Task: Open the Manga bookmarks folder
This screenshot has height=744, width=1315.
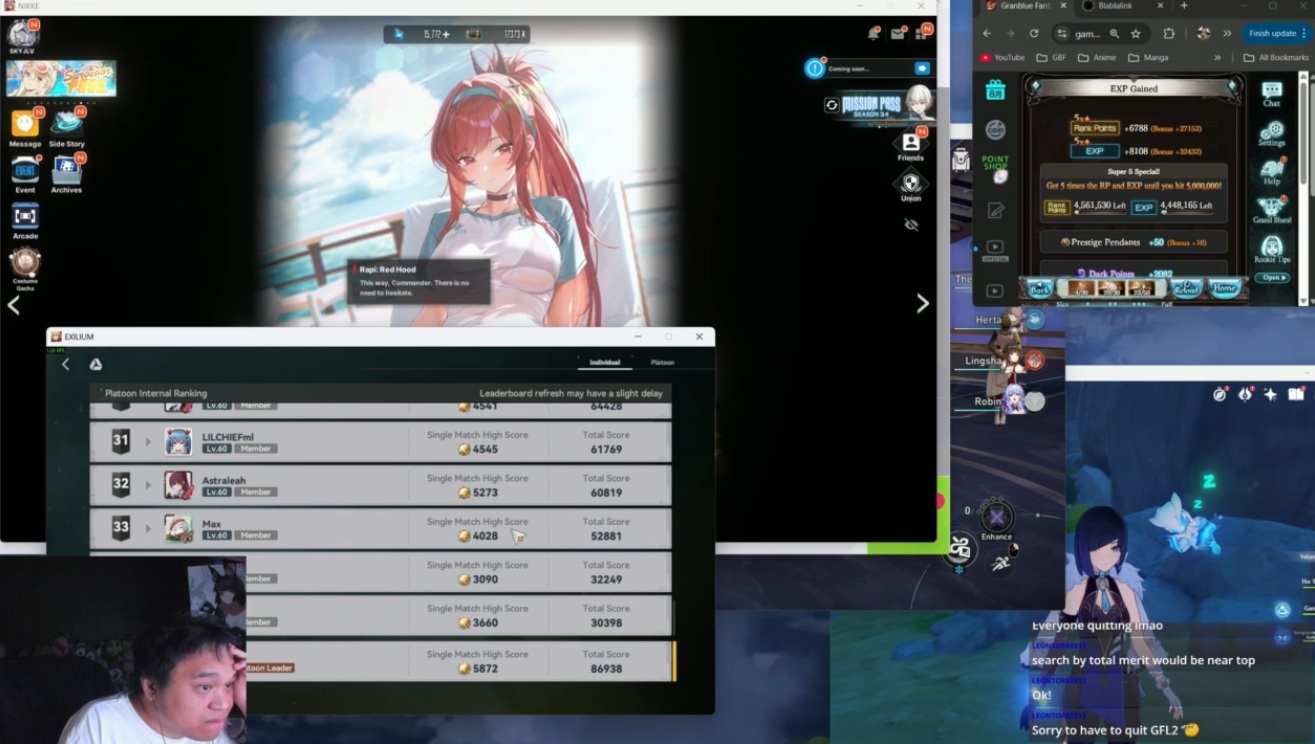Action: click(x=1148, y=58)
